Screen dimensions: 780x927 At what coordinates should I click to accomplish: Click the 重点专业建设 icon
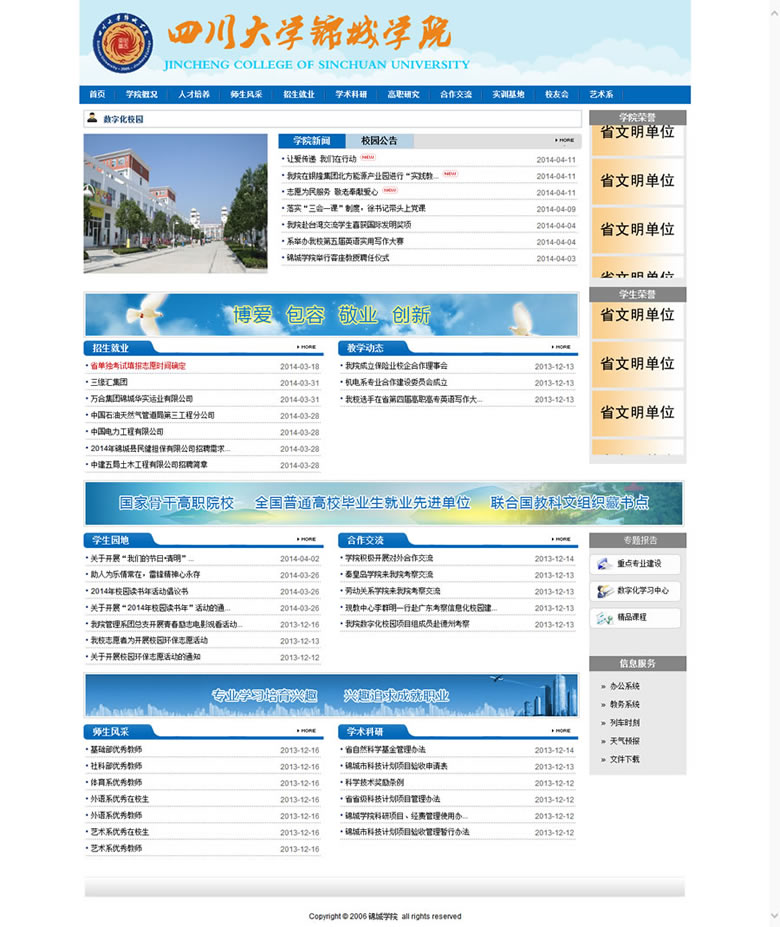point(603,564)
